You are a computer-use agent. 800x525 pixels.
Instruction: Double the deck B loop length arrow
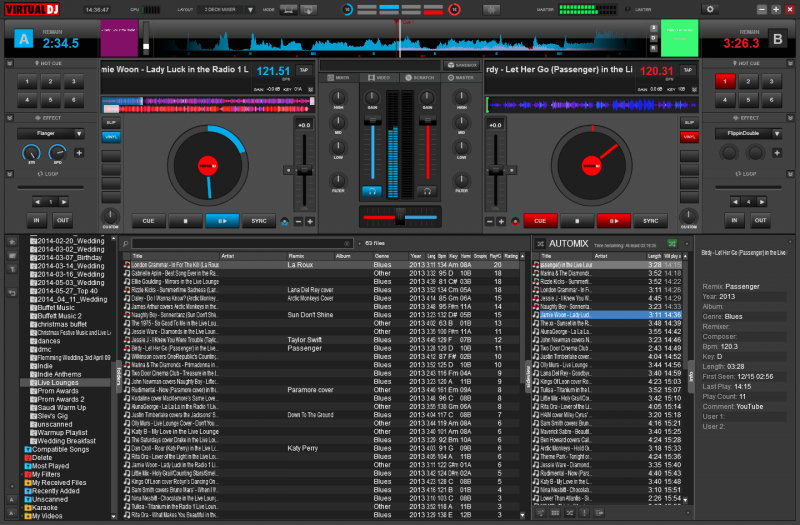click(x=761, y=202)
